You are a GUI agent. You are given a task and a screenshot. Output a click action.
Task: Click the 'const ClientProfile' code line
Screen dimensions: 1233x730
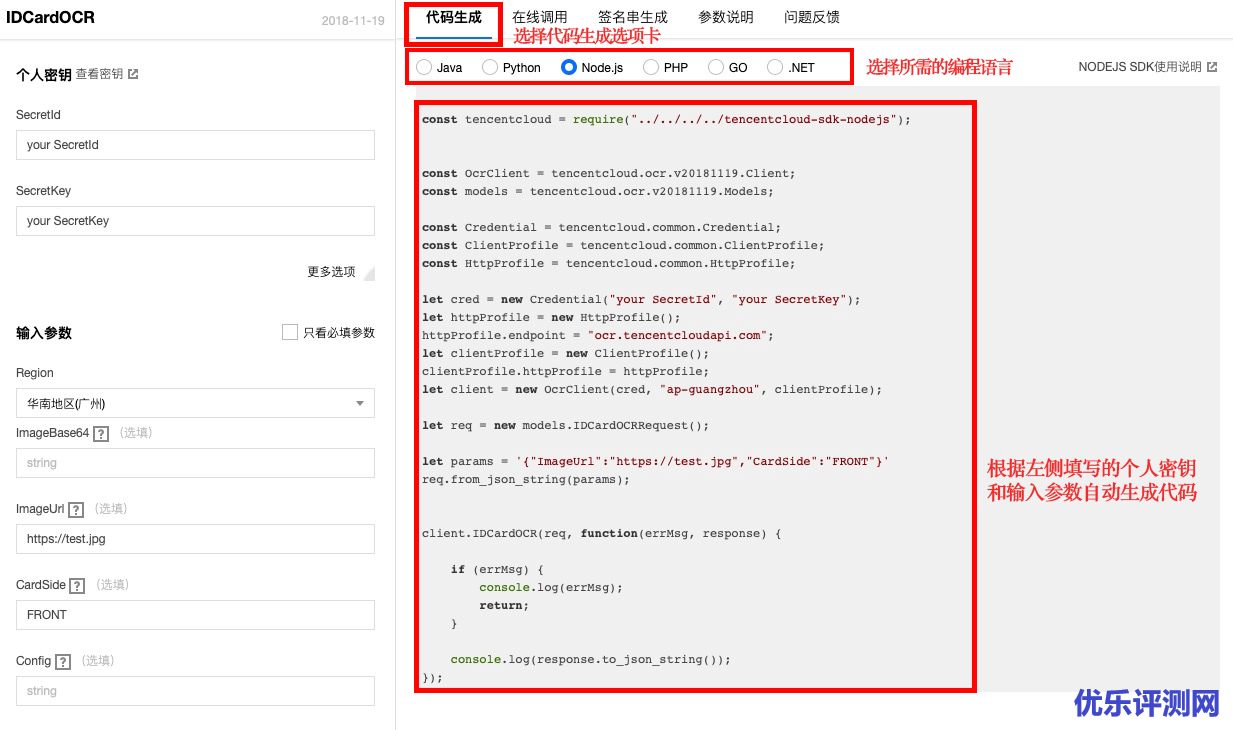pyautogui.click(x=624, y=245)
